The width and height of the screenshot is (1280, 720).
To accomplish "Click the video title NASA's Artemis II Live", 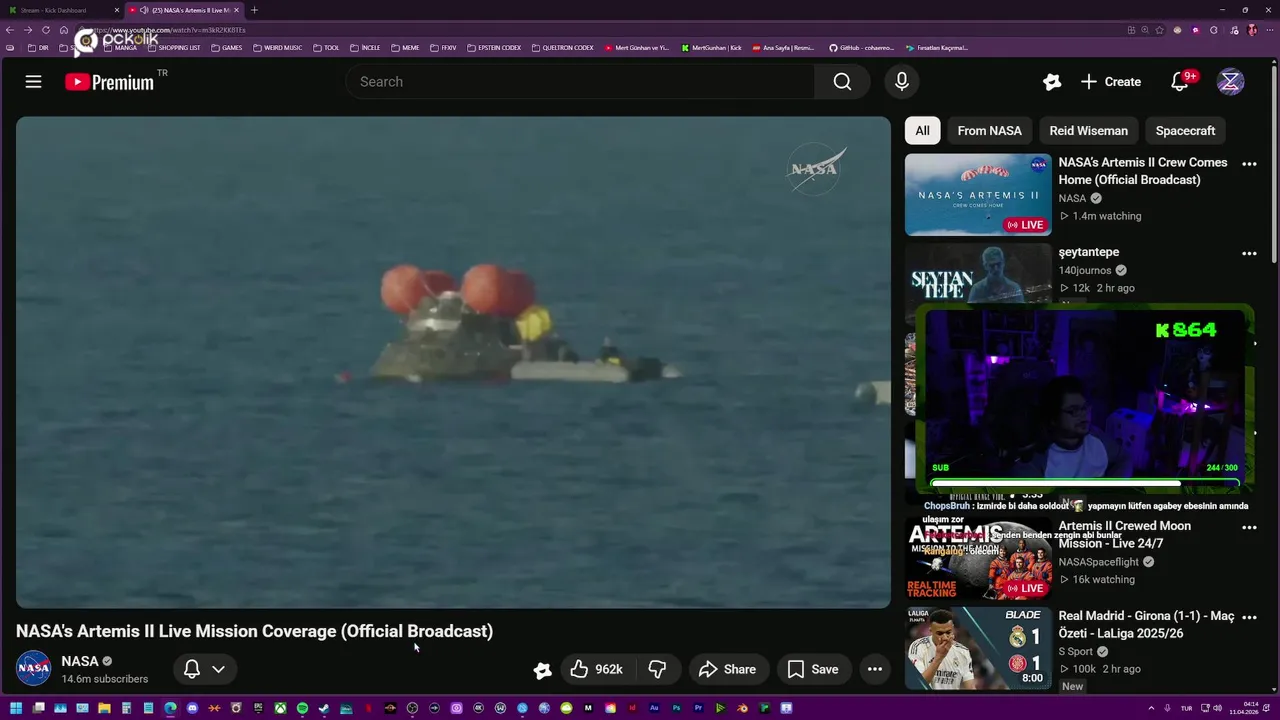I will pyautogui.click(x=254, y=631).
